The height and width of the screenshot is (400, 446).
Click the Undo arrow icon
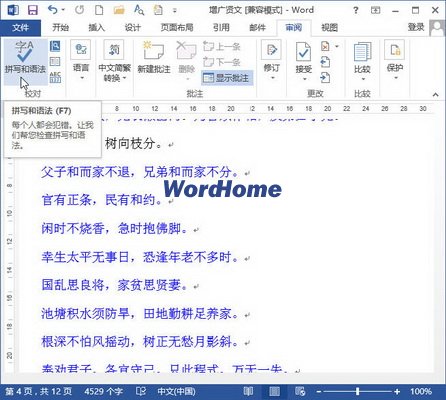53,10
